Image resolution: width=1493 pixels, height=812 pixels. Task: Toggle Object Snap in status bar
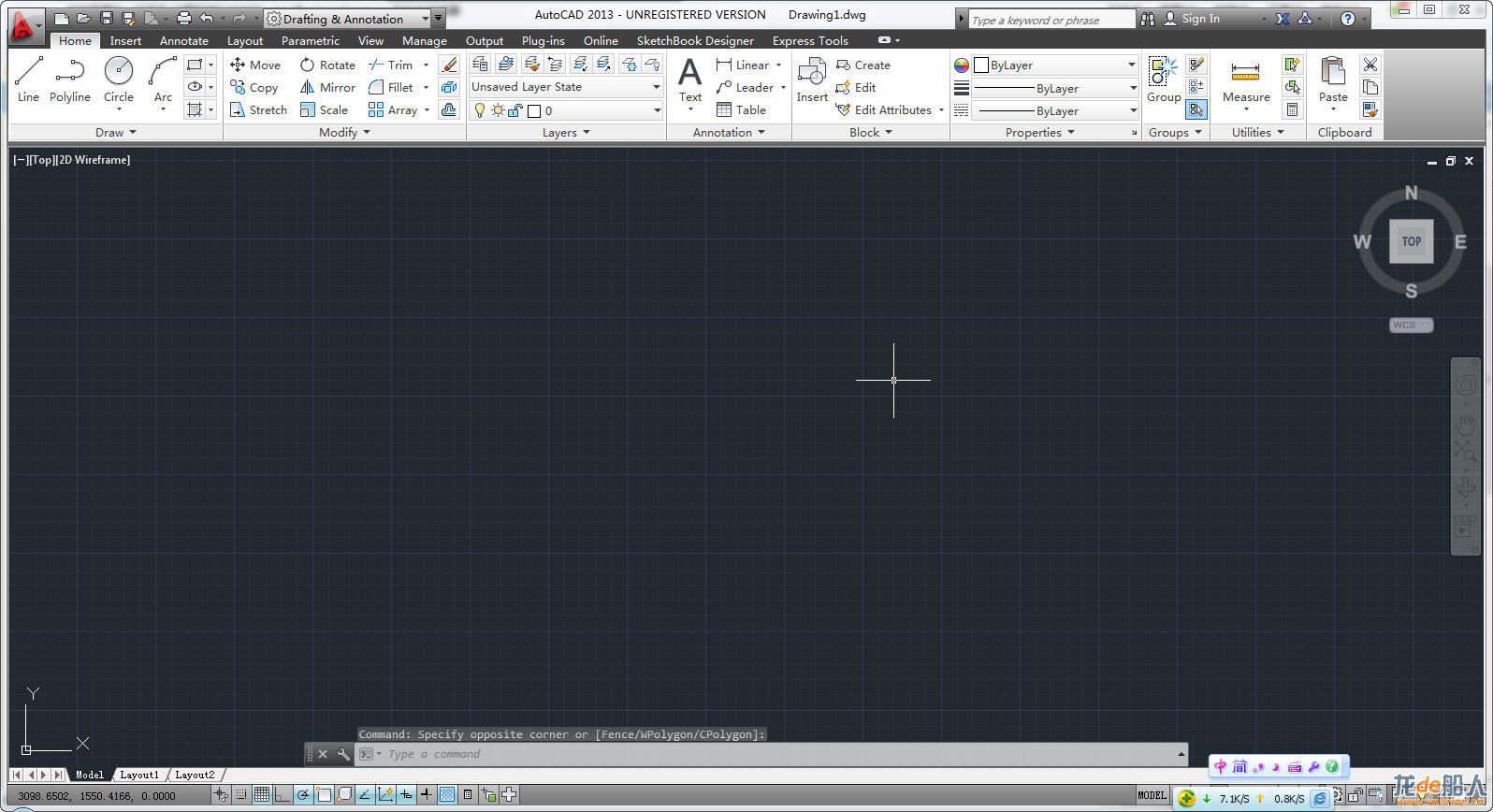pyautogui.click(x=324, y=795)
